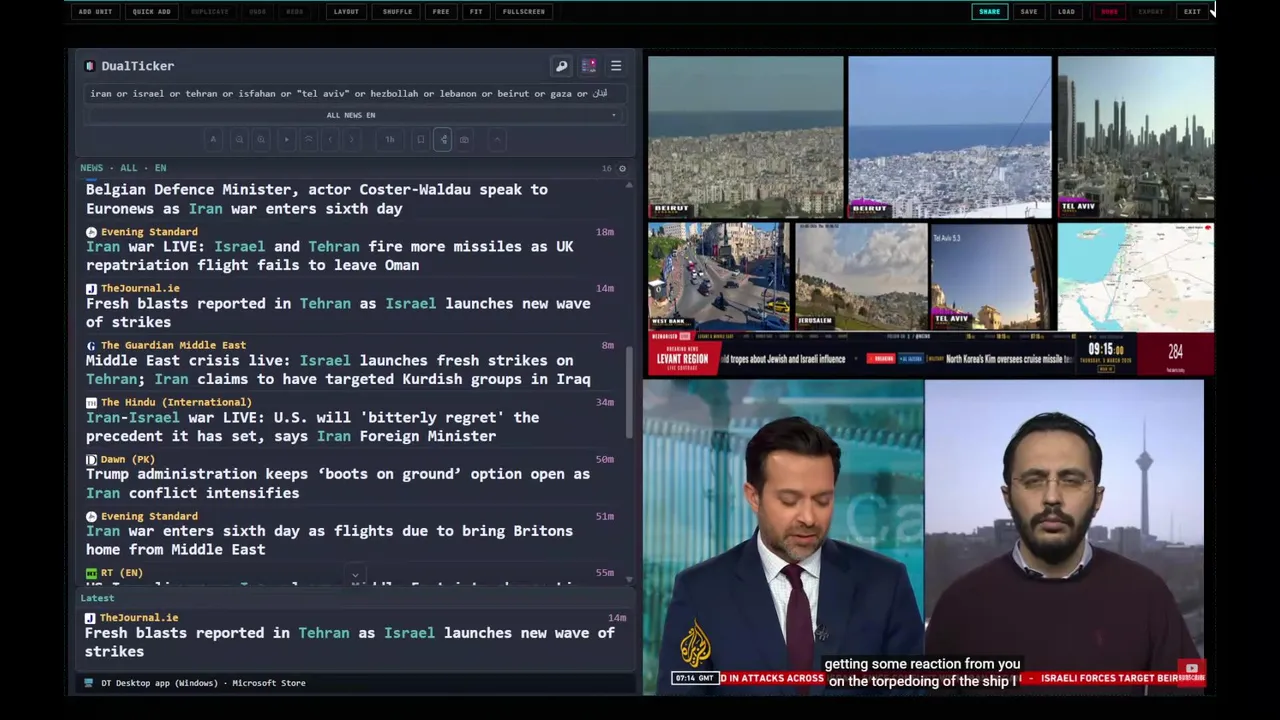This screenshot has width=1280, height=720.
Task: Click the QUICK ADD toolbar button
Action: pos(151,12)
